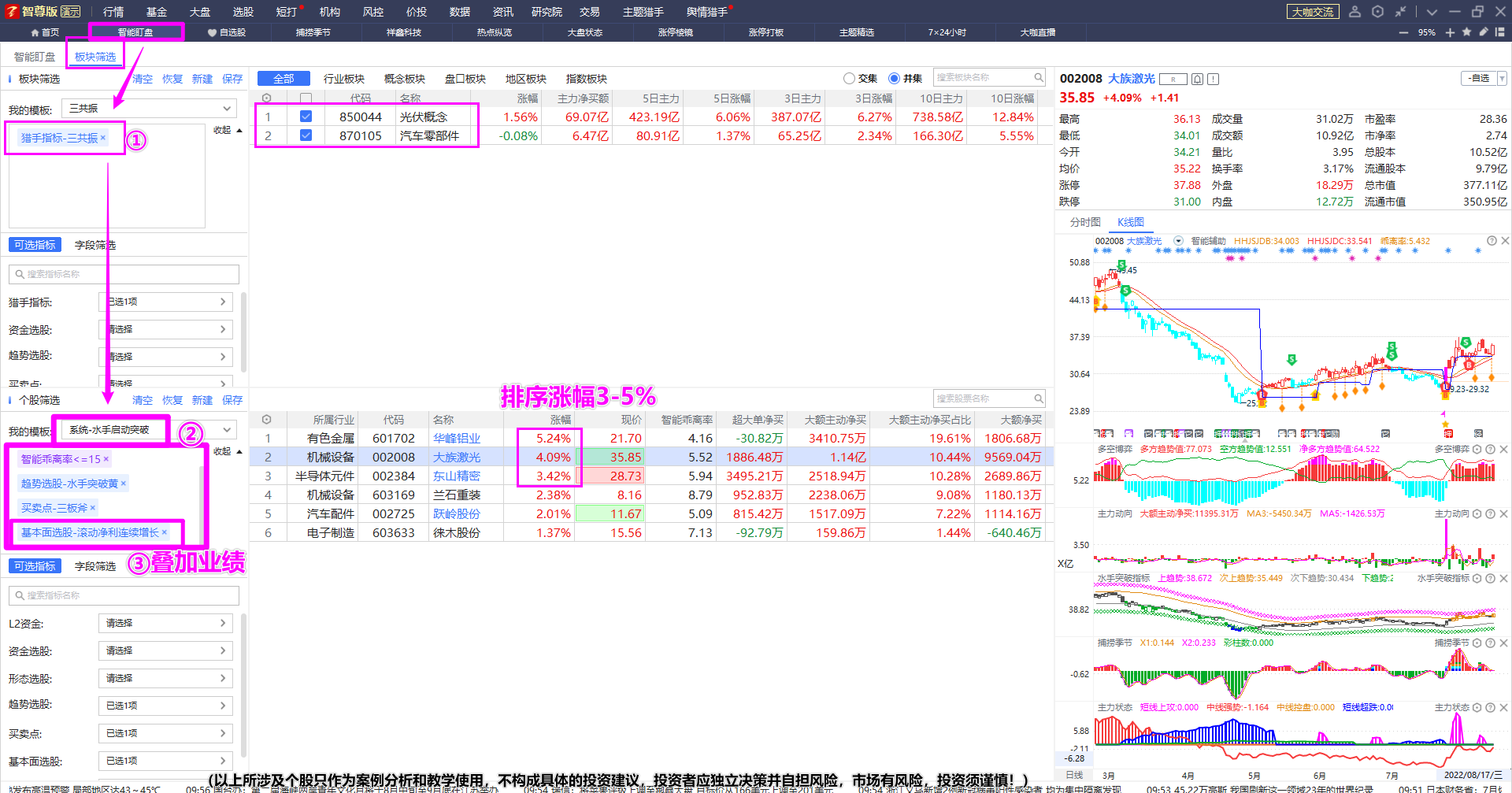Click the bell alert icon beside 大族激光
The height and width of the screenshot is (793, 1512).
pyautogui.click(x=1197, y=79)
